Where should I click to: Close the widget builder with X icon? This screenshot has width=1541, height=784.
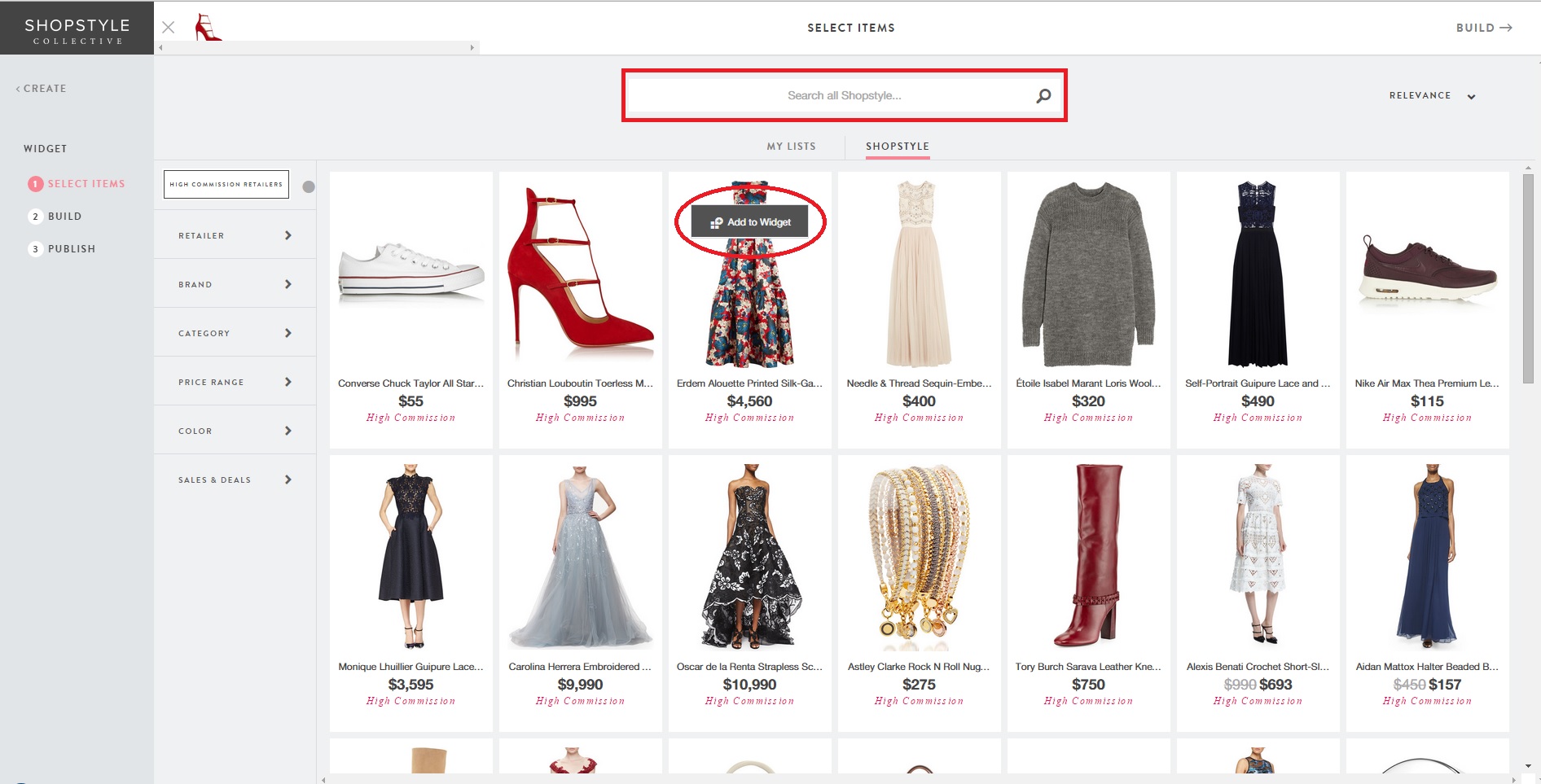(169, 27)
